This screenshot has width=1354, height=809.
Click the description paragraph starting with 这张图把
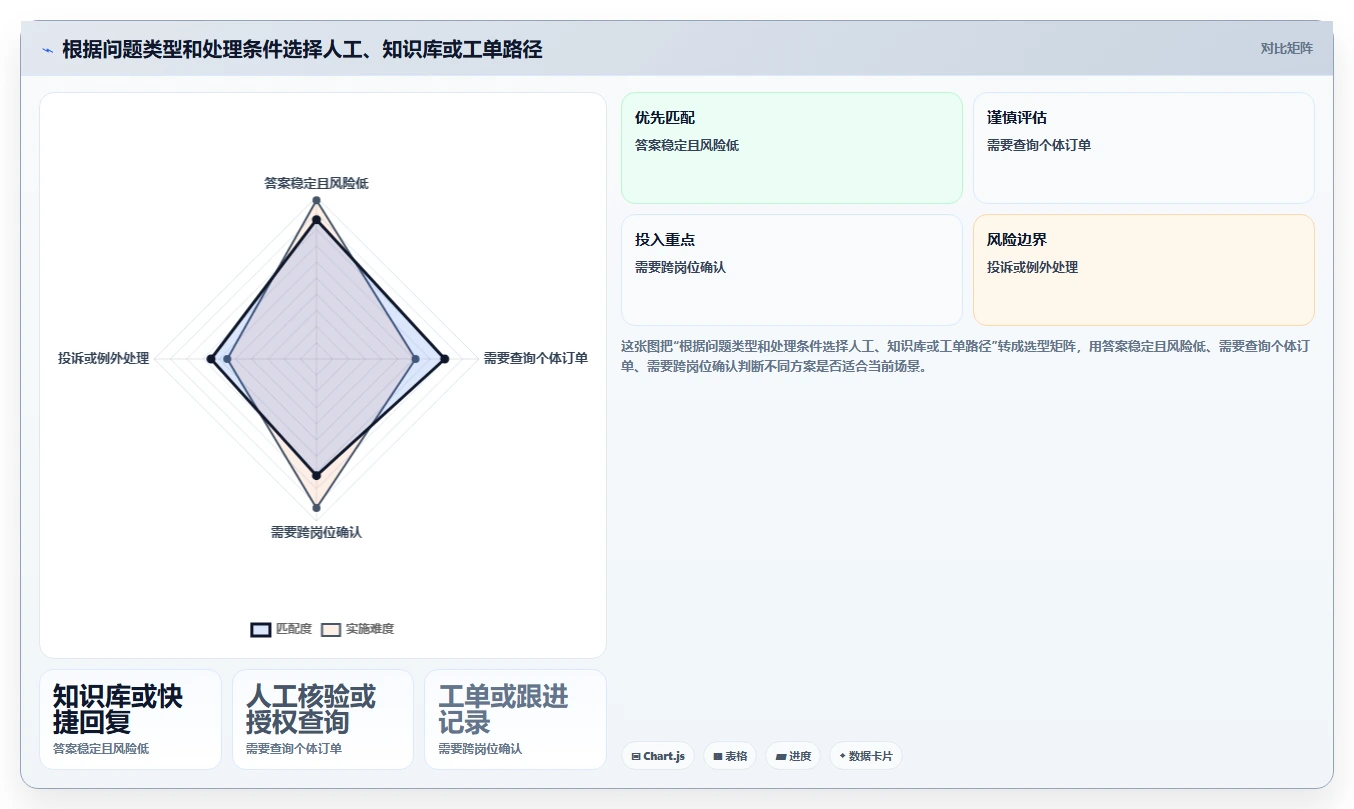(x=966, y=356)
